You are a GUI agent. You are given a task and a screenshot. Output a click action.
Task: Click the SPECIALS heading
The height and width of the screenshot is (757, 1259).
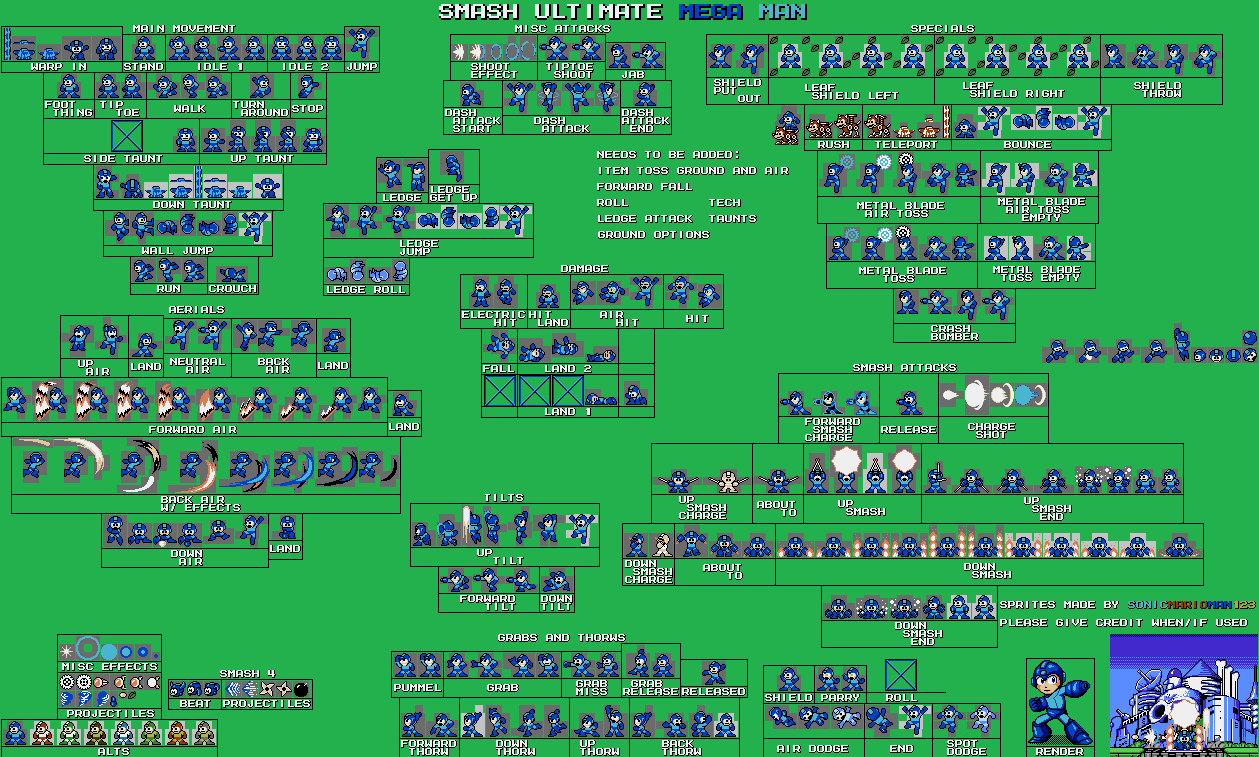(942, 28)
